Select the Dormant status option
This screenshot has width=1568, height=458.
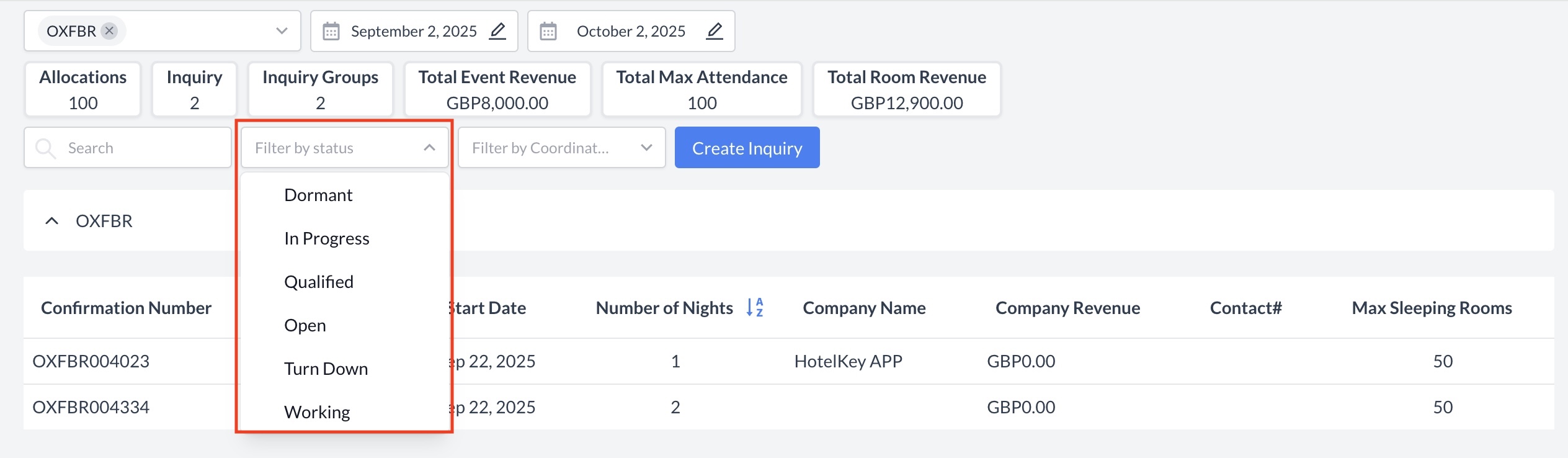coord(318,195)
